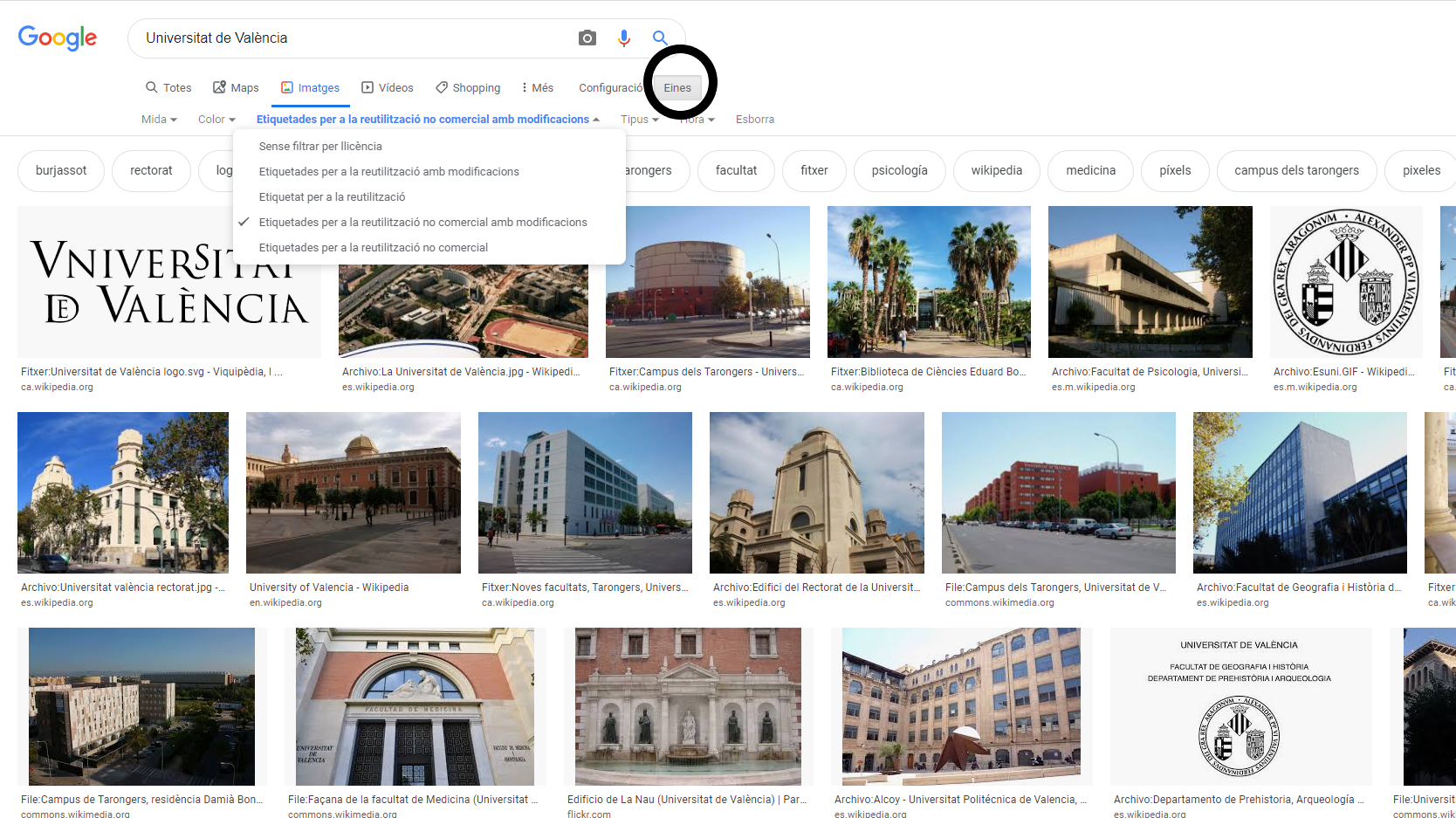Image resolution: width=1456 pixels, height=818 pixels.
Task: Click Fitxer:Campus dels Tarongers caption link
Action: (706, 372)
